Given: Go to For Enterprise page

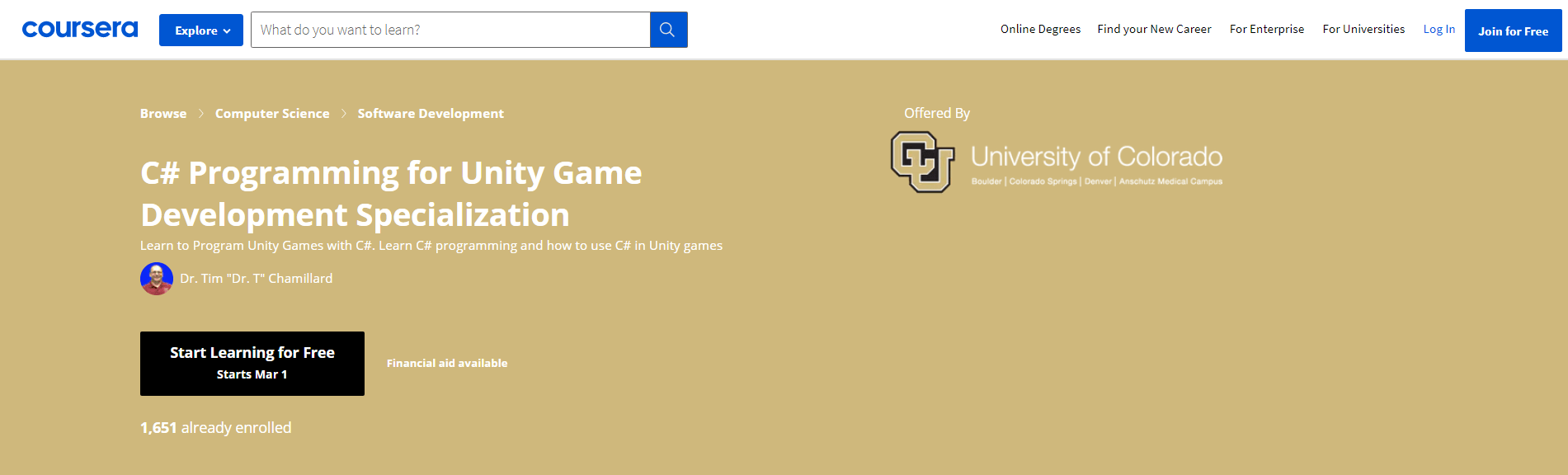Looking at the screenshot, I should point(1267,29).
